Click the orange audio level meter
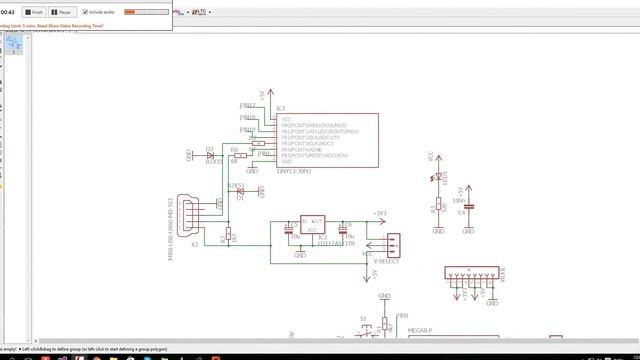The height and width of the screenshot is (360, 640). [146, 12]
